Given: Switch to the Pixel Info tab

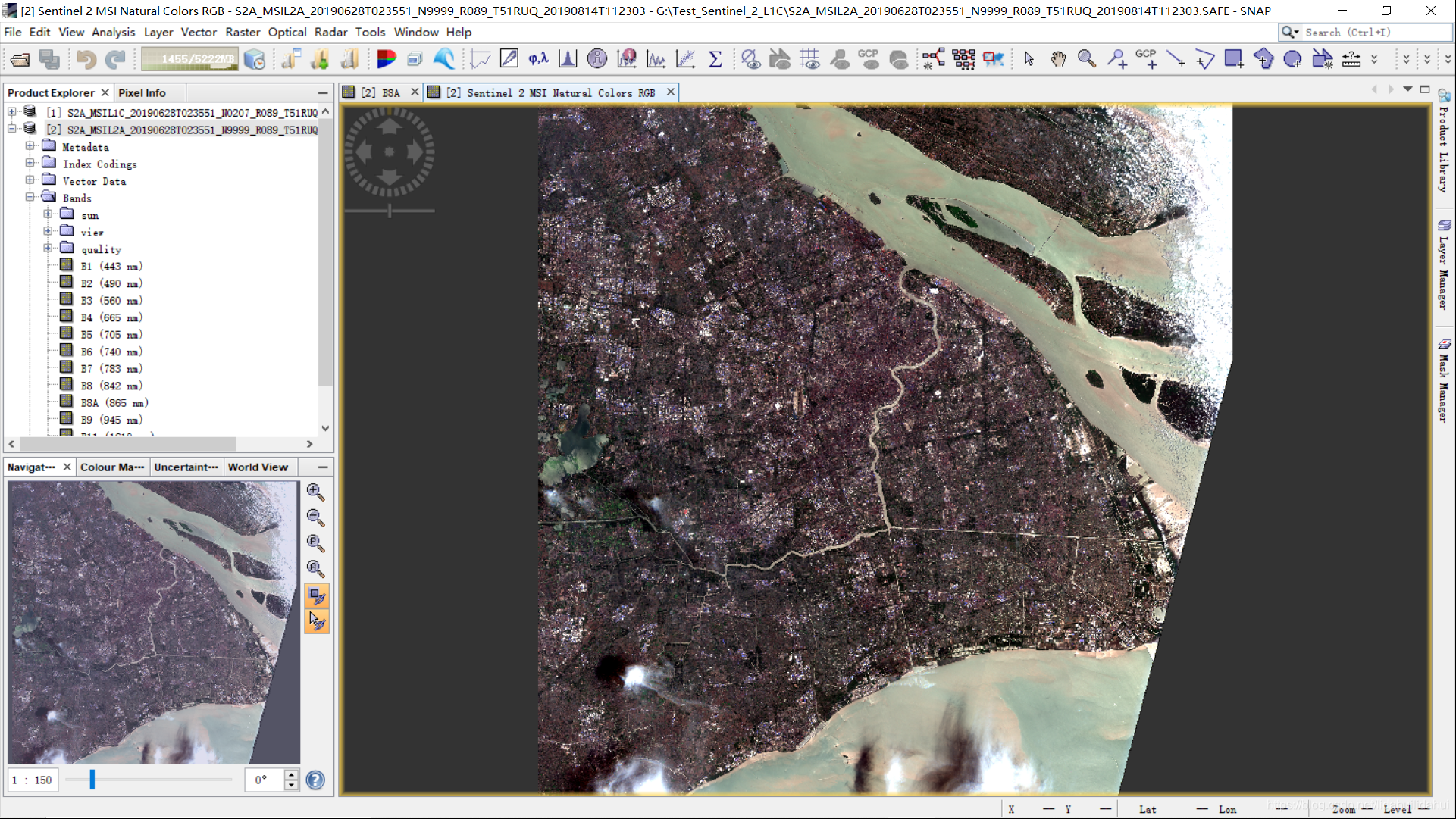Looking at the screenshot, I should click(142, 92).
